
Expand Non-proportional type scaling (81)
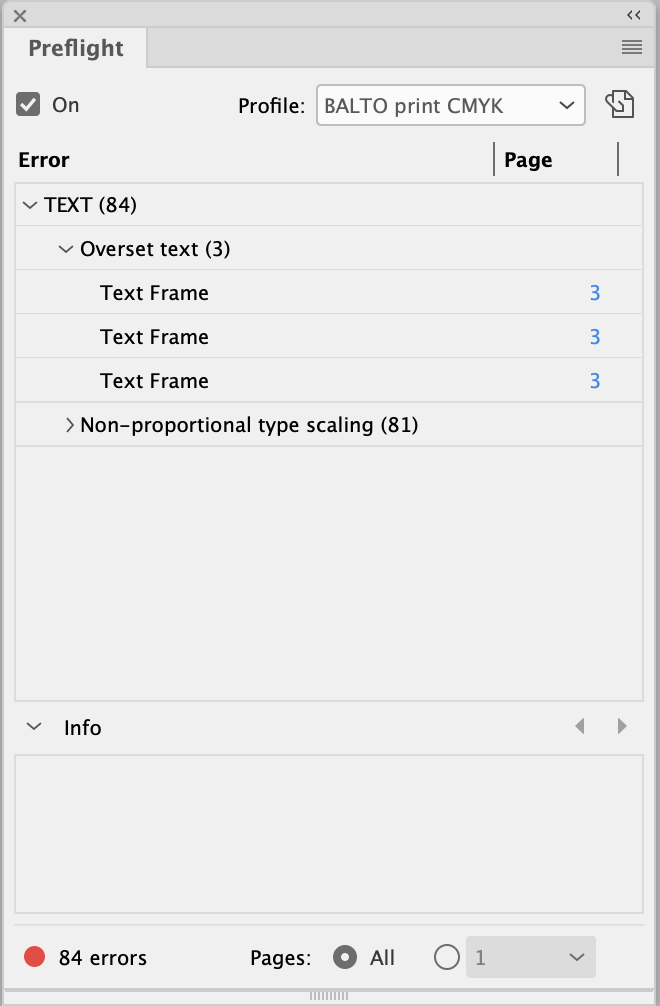(x=69, y=425)
